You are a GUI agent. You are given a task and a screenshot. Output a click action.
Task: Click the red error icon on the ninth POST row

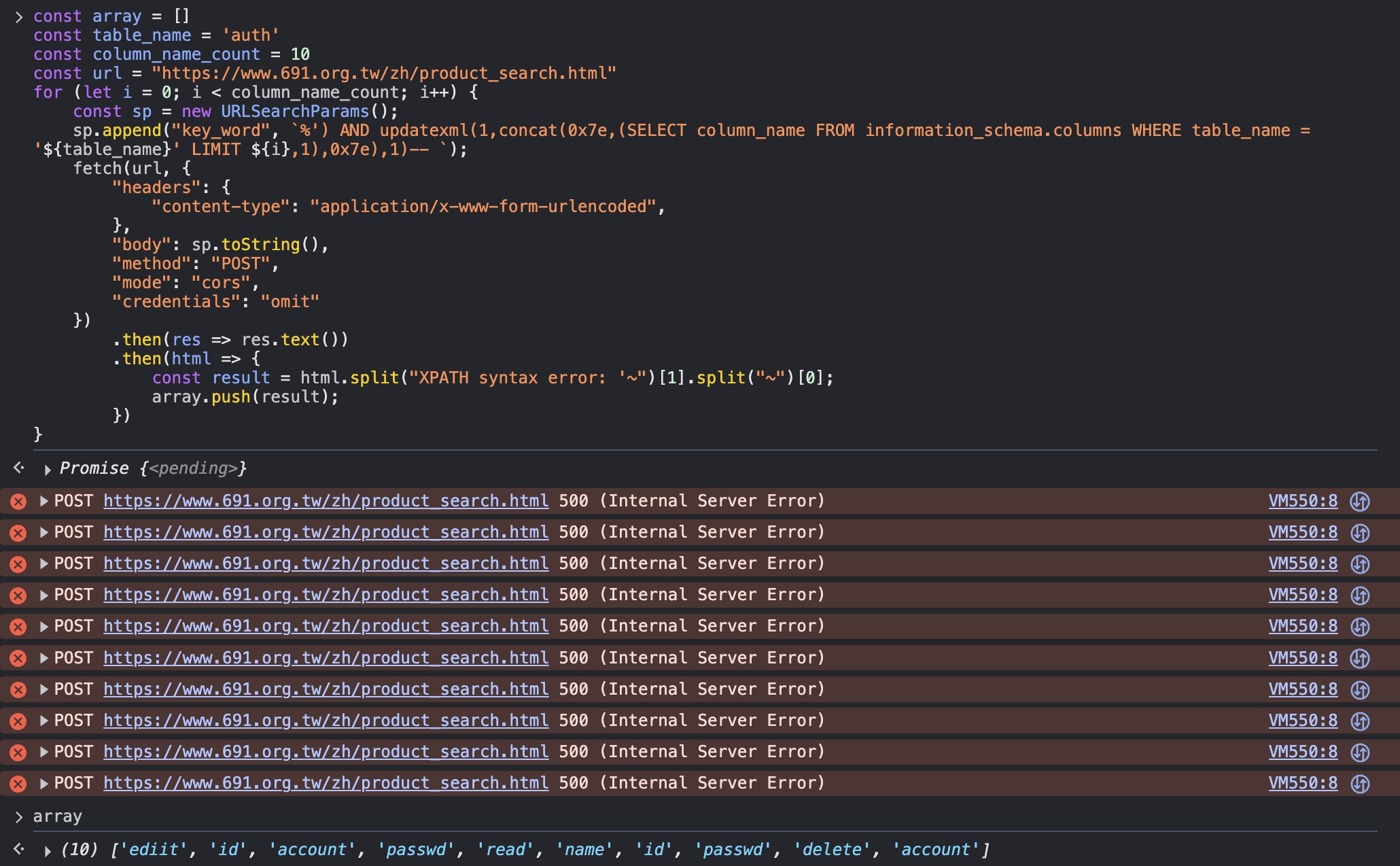[x=18, y=752]
